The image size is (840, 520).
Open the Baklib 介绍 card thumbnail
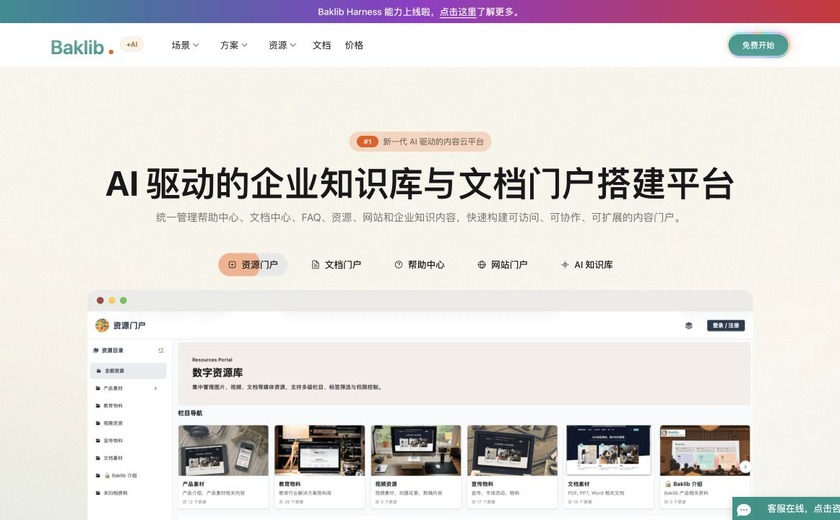tap(705, 450)
